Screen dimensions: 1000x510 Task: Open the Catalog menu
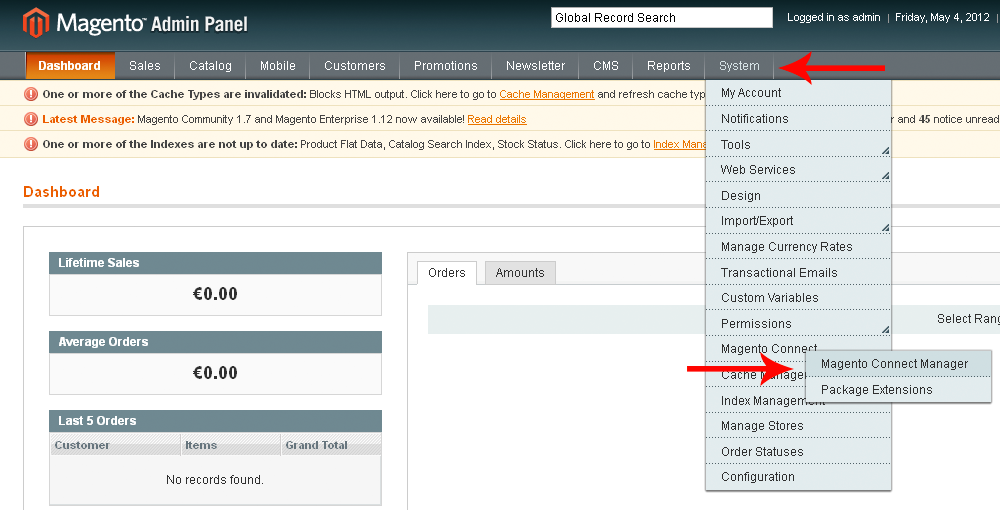pos(210,66)
